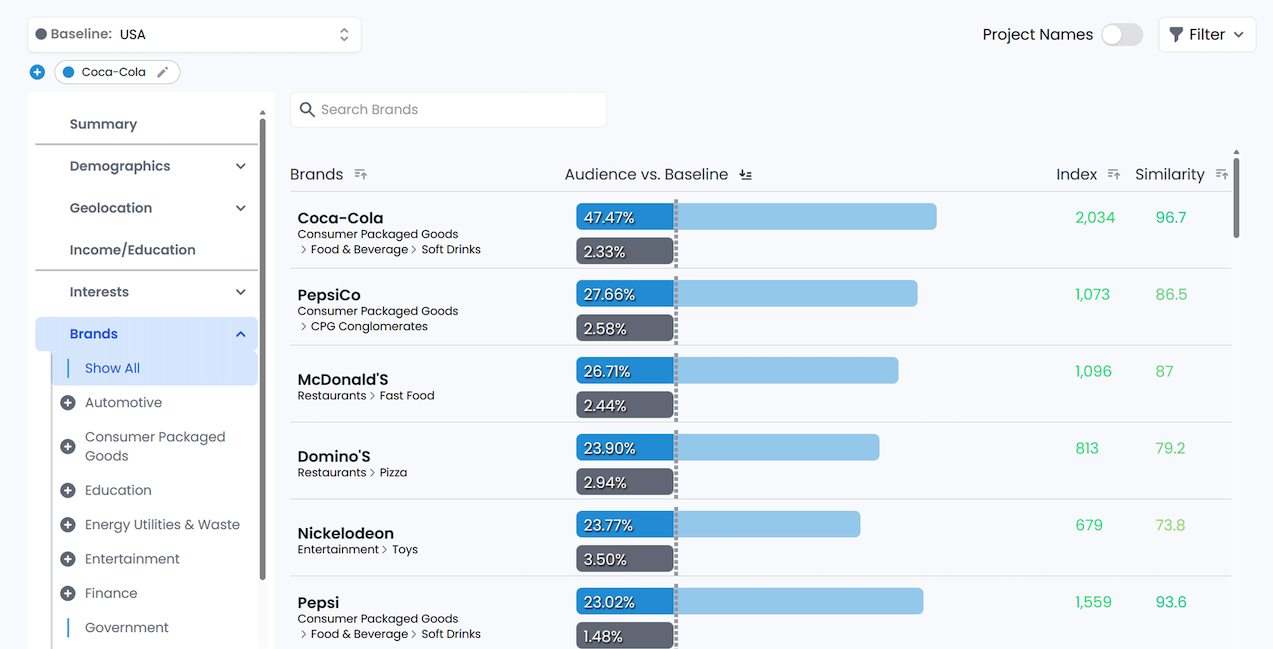Click the McDonald'S 26.71% audience bar
This screenshot has width=1273, height=649.
pyautogui.click(x=737, y=371)
